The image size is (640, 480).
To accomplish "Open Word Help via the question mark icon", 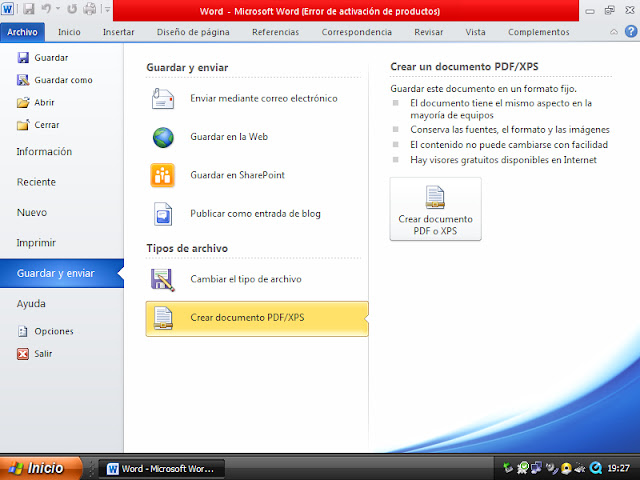I will pyautogui.click(x=631, y=31).
